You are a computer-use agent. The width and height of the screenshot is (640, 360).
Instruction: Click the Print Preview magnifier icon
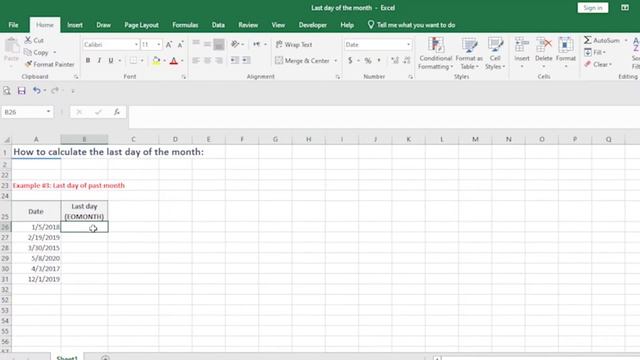pos(7,91)
